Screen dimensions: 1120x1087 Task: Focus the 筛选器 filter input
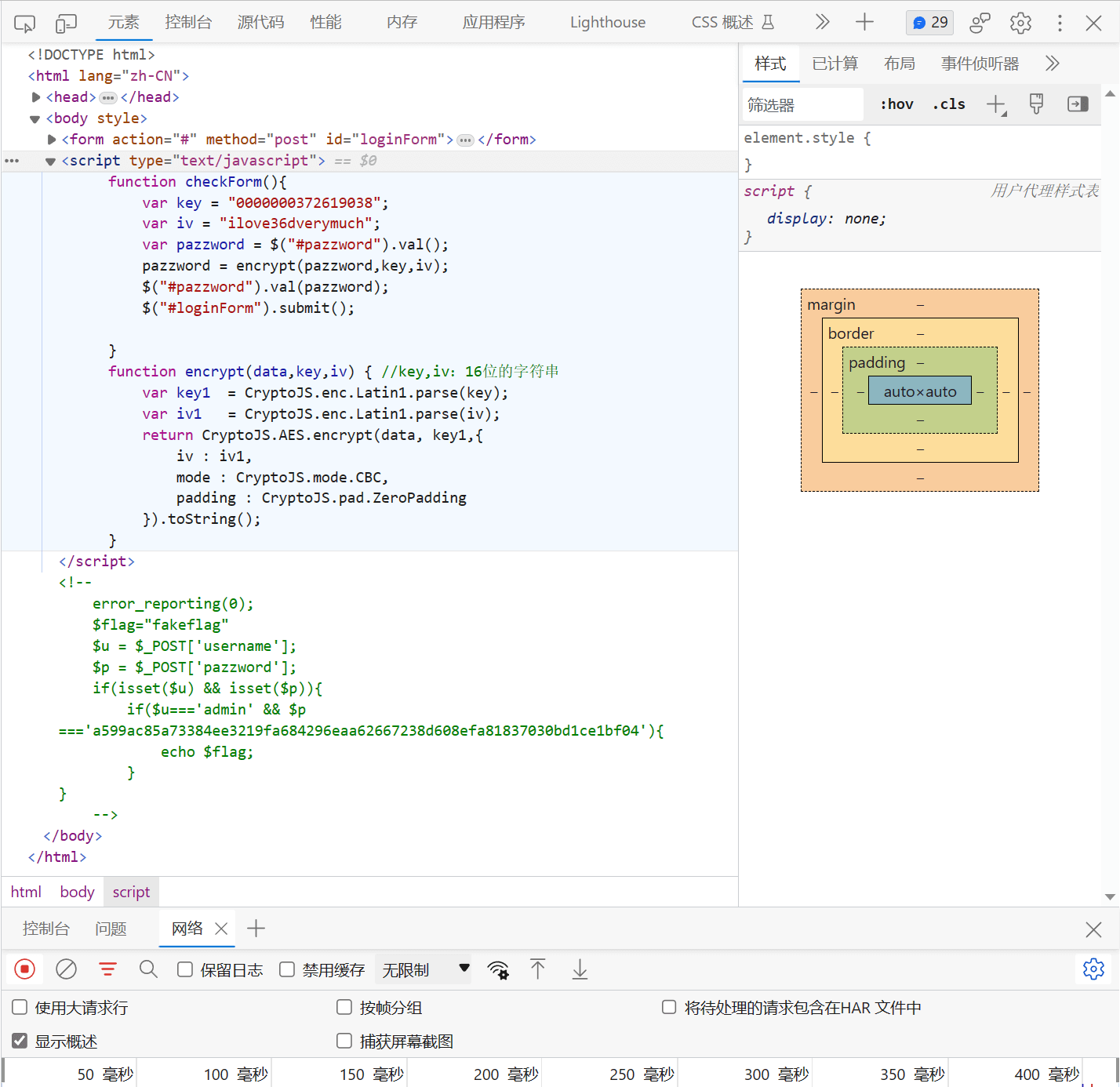pyautogui.click(x=802, y=104)
